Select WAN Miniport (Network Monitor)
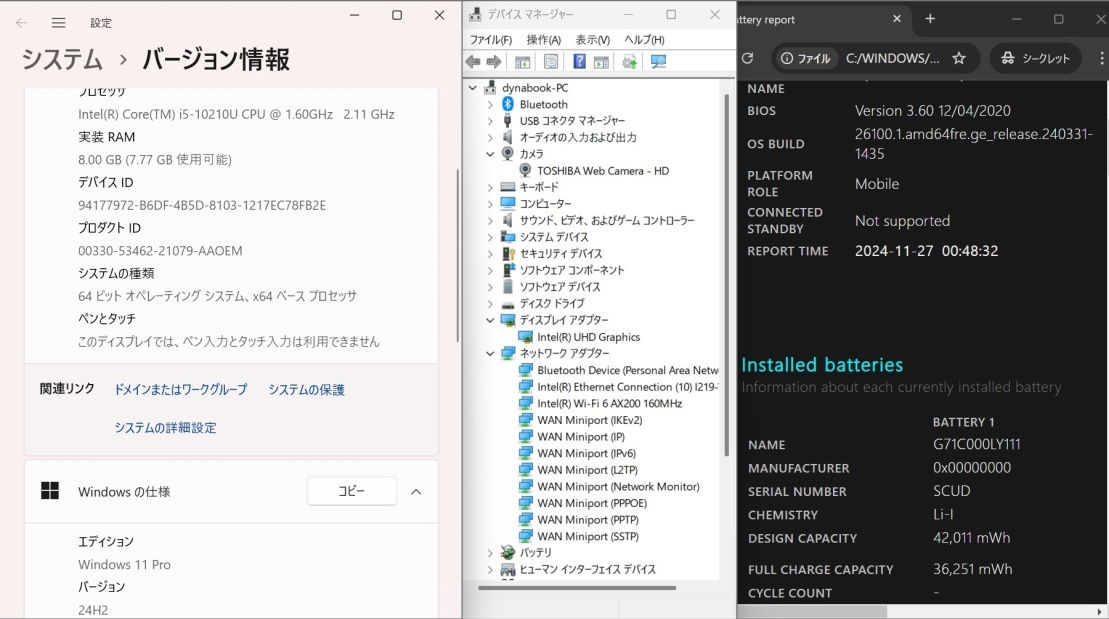This screenshot has width=1109, height=619. (x=618, y=487)
